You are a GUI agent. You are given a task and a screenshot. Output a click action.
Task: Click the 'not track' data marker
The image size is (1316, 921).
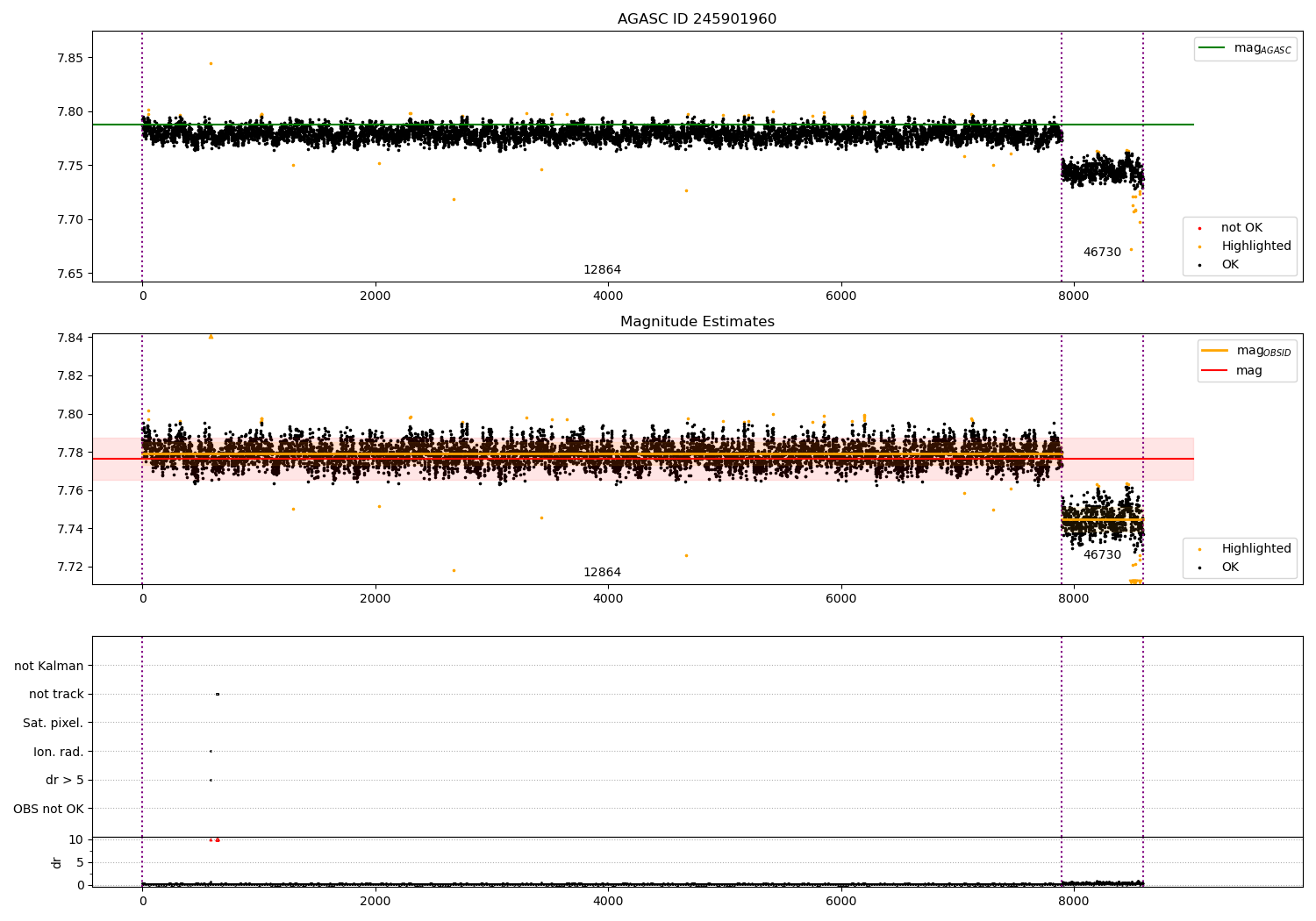(218, 694)
